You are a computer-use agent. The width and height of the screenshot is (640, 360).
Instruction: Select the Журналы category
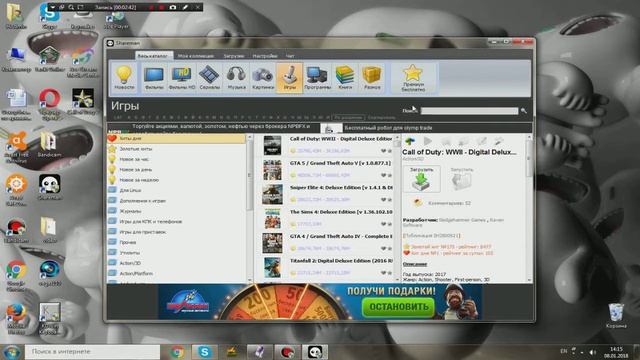(x=176, y=211)
